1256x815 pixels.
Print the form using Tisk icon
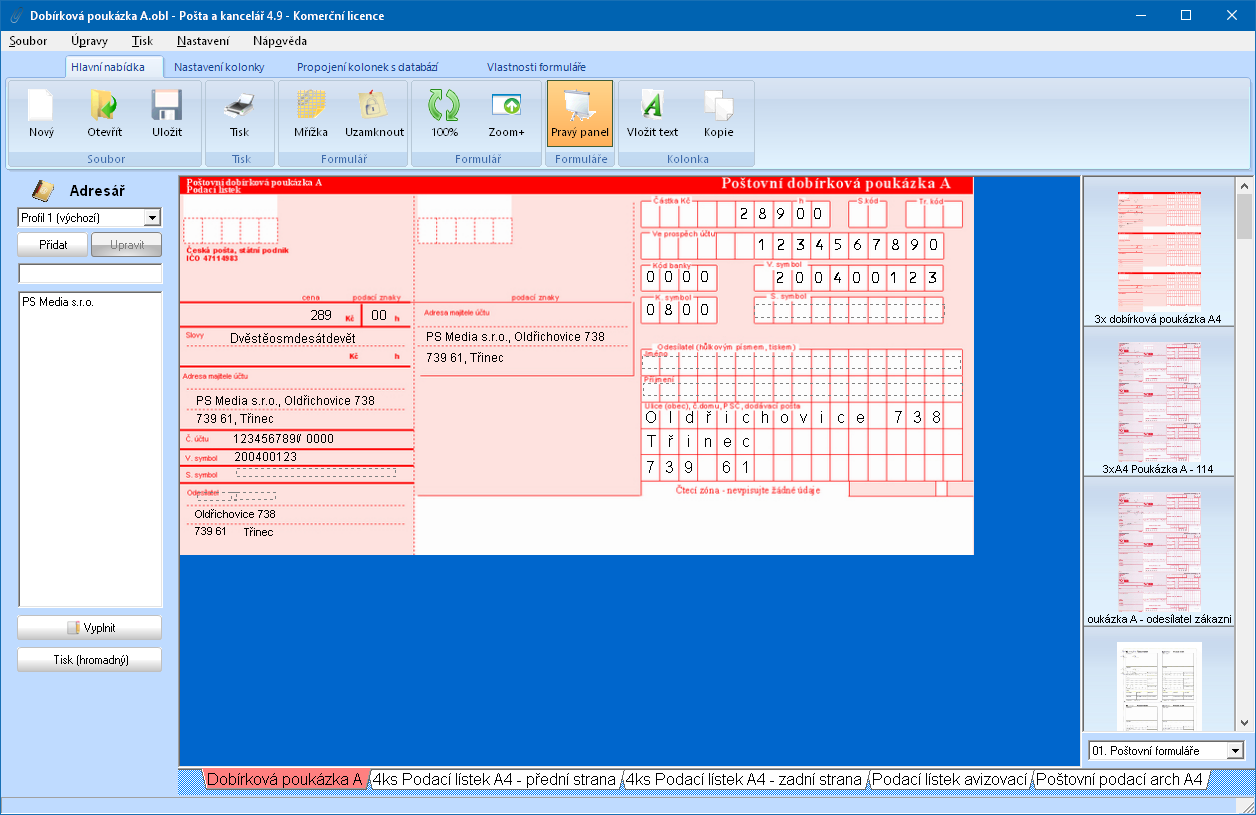[x=239, y=113]
